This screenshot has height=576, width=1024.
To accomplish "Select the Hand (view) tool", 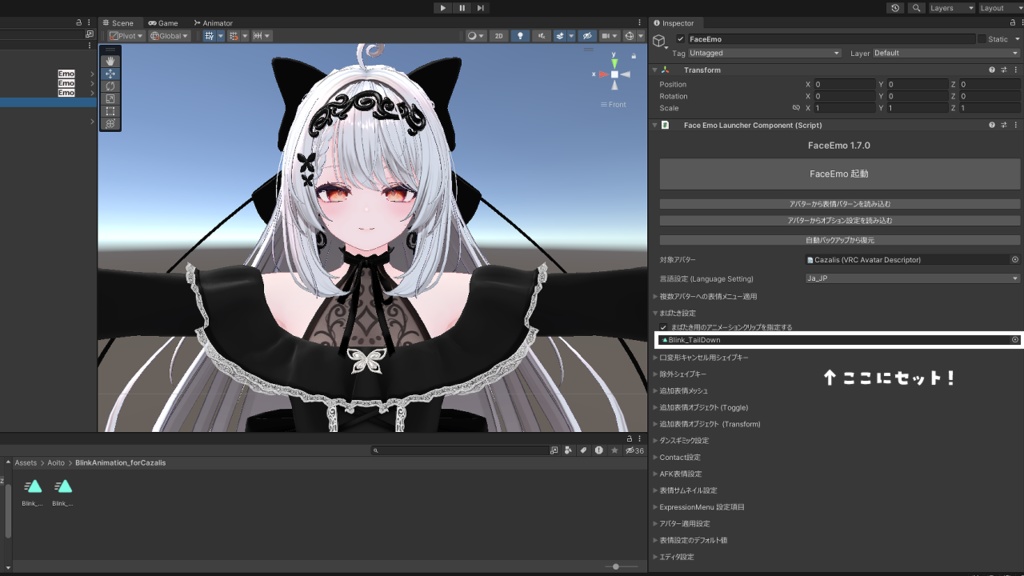I will (110, 61).
